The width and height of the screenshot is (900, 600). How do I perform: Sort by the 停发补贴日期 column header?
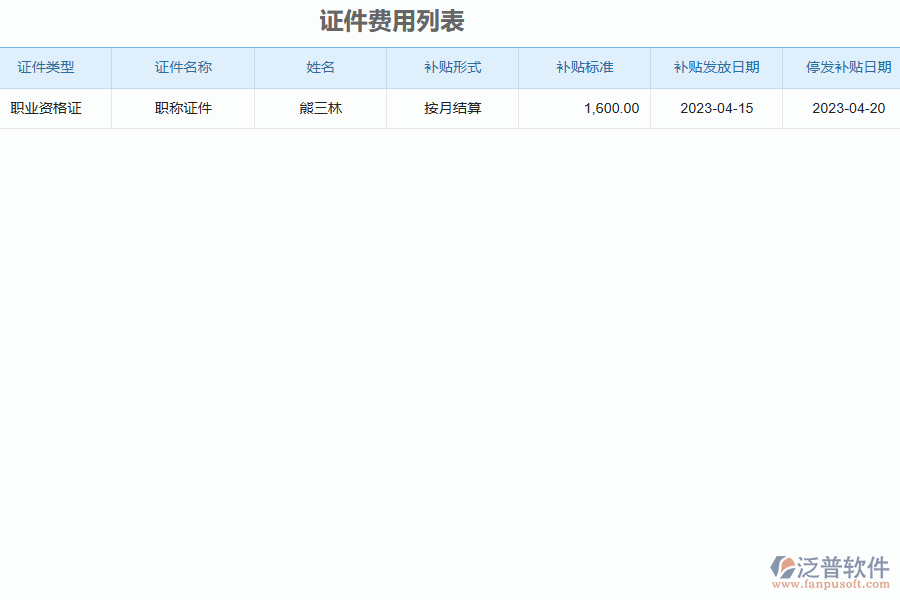845,67
